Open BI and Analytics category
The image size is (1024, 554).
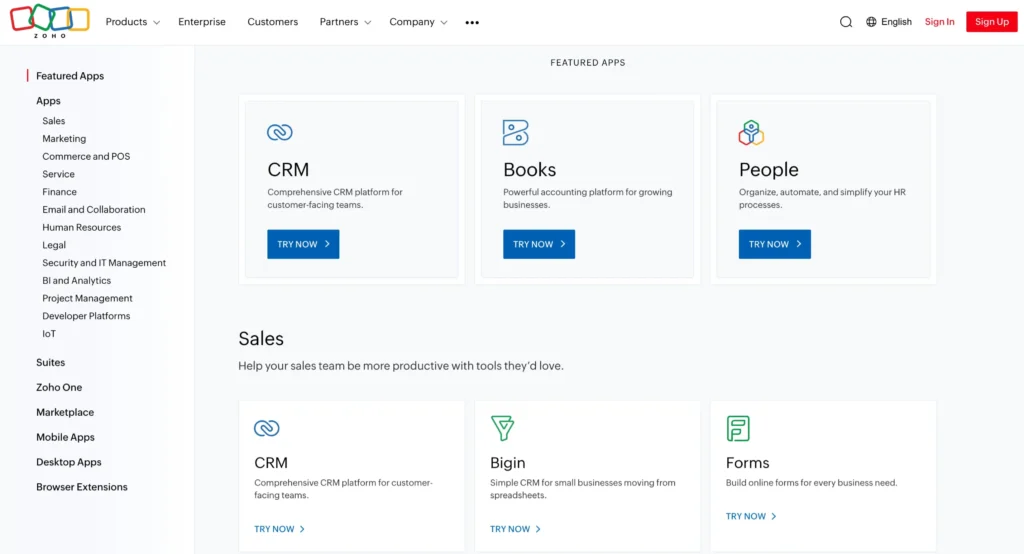(76, 280)
